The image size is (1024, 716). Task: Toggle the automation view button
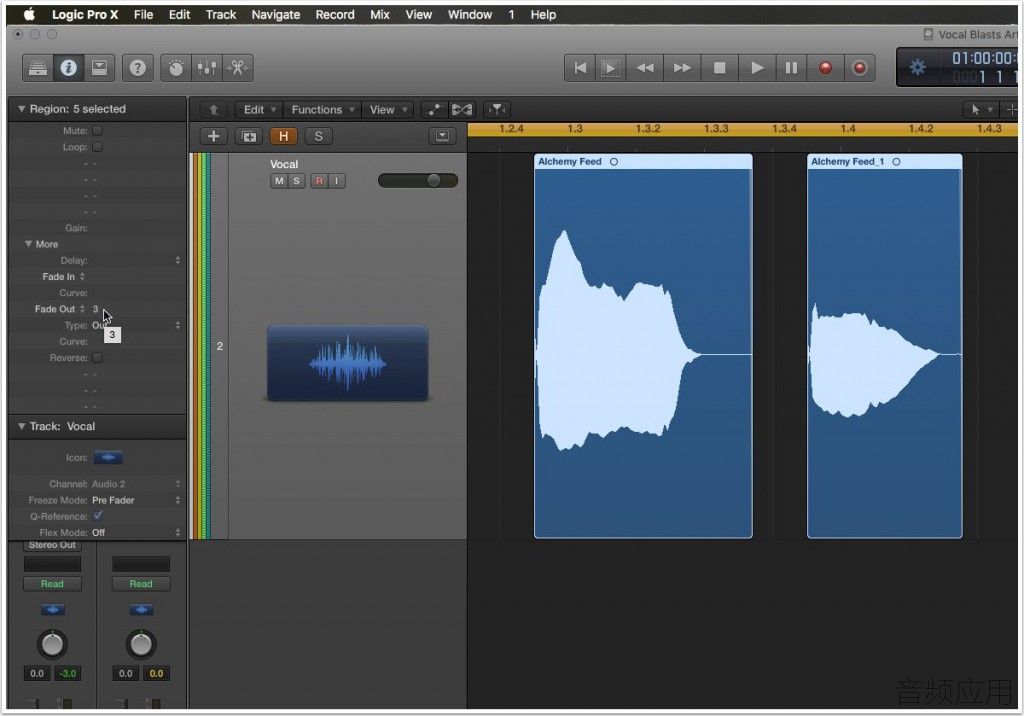click(x=434, y=110)
